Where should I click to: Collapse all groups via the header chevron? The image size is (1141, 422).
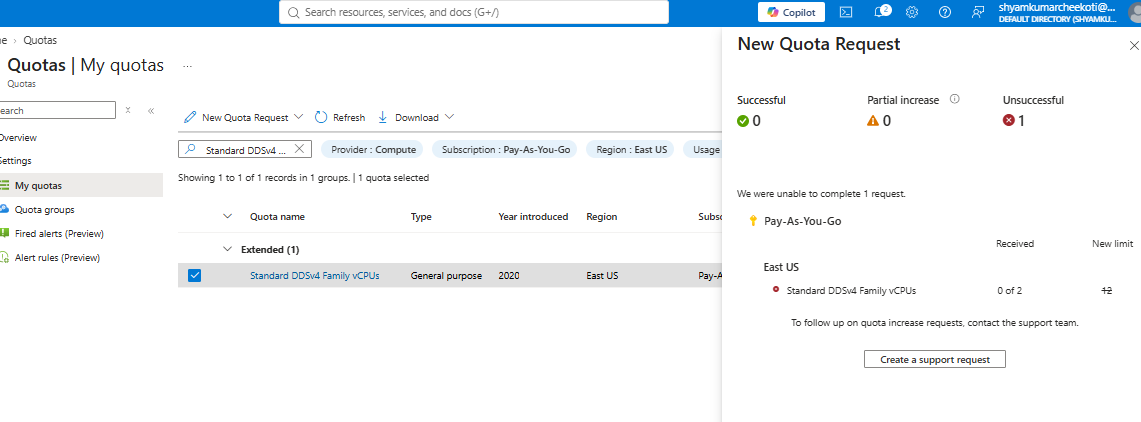click(228, 216)
